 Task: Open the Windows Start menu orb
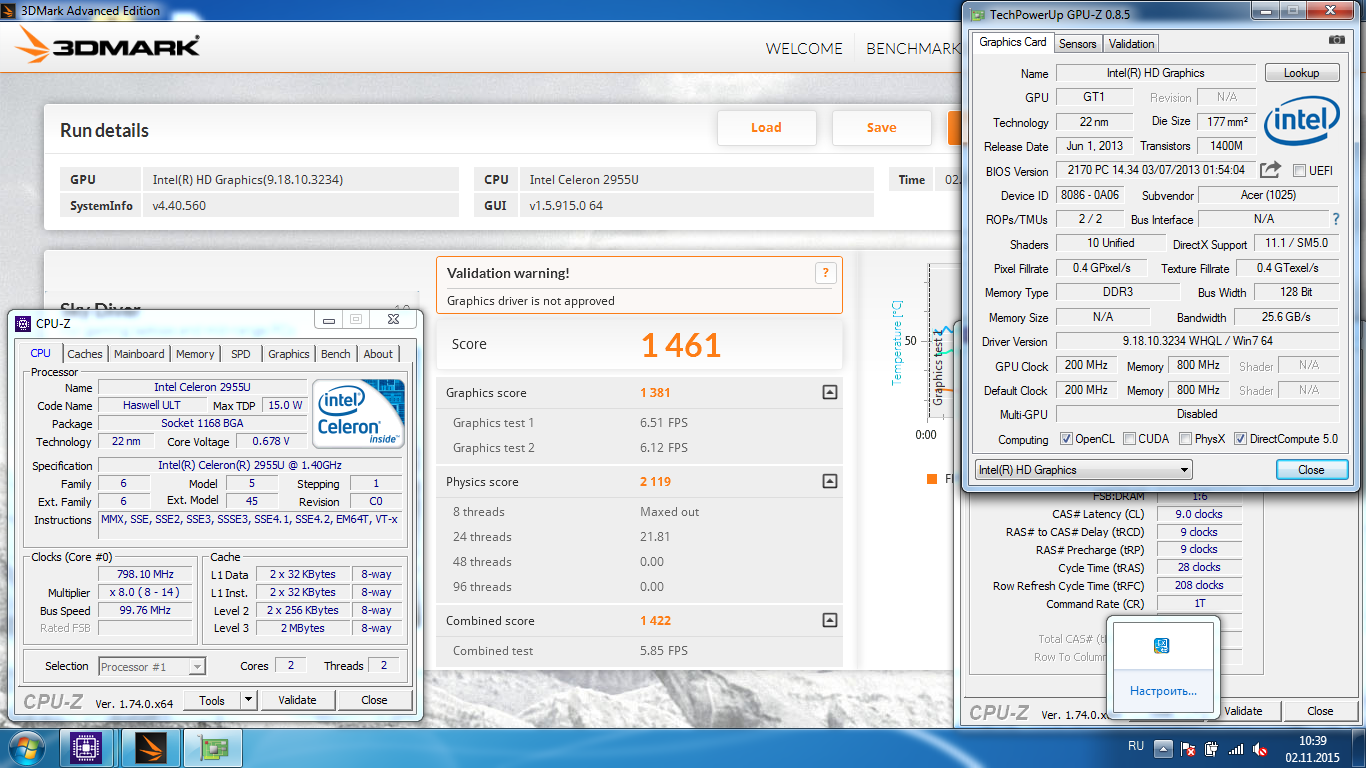pyautogui.click(x=27, y=747)
